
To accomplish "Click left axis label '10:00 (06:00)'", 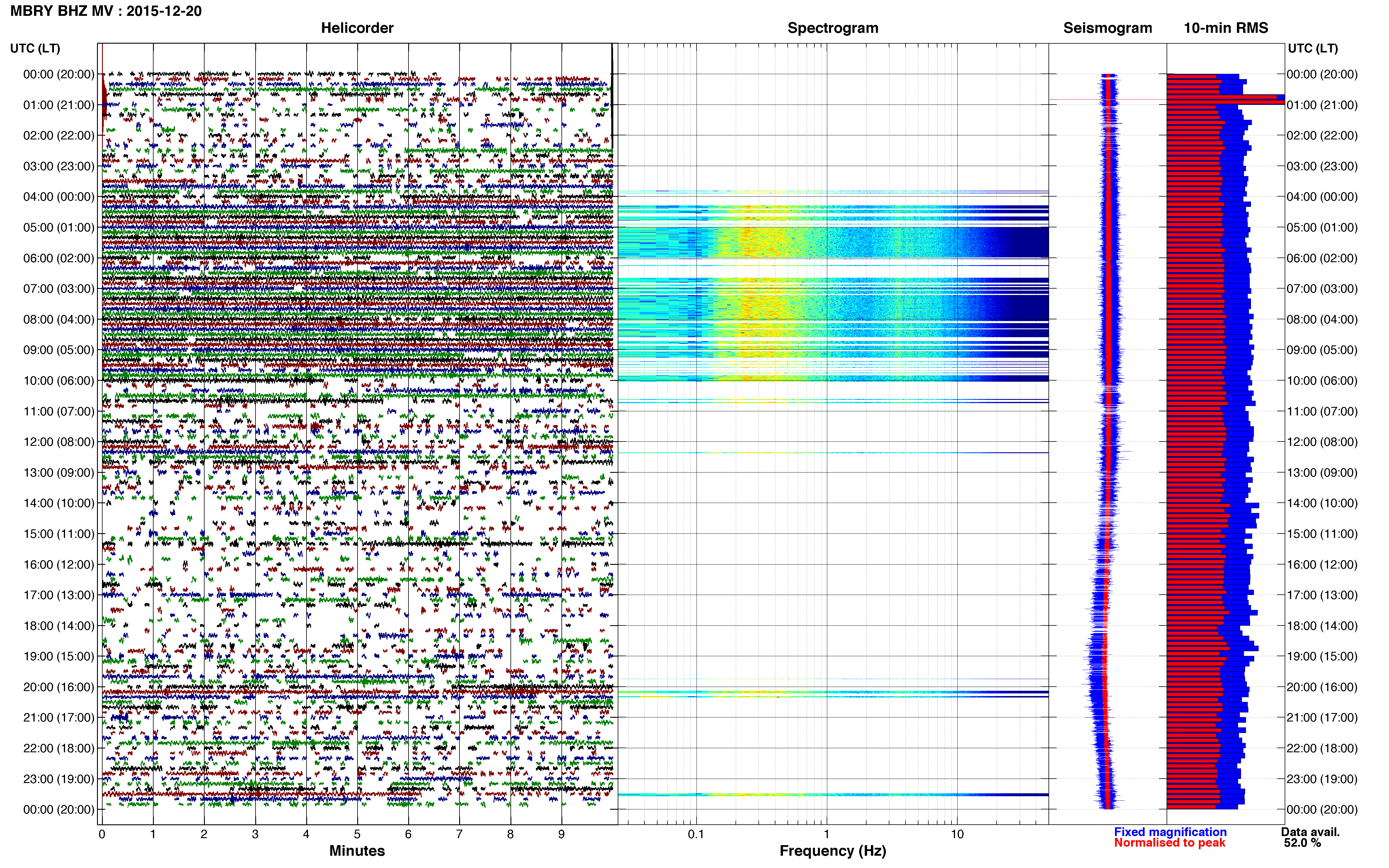I will (x=59, y=381).
